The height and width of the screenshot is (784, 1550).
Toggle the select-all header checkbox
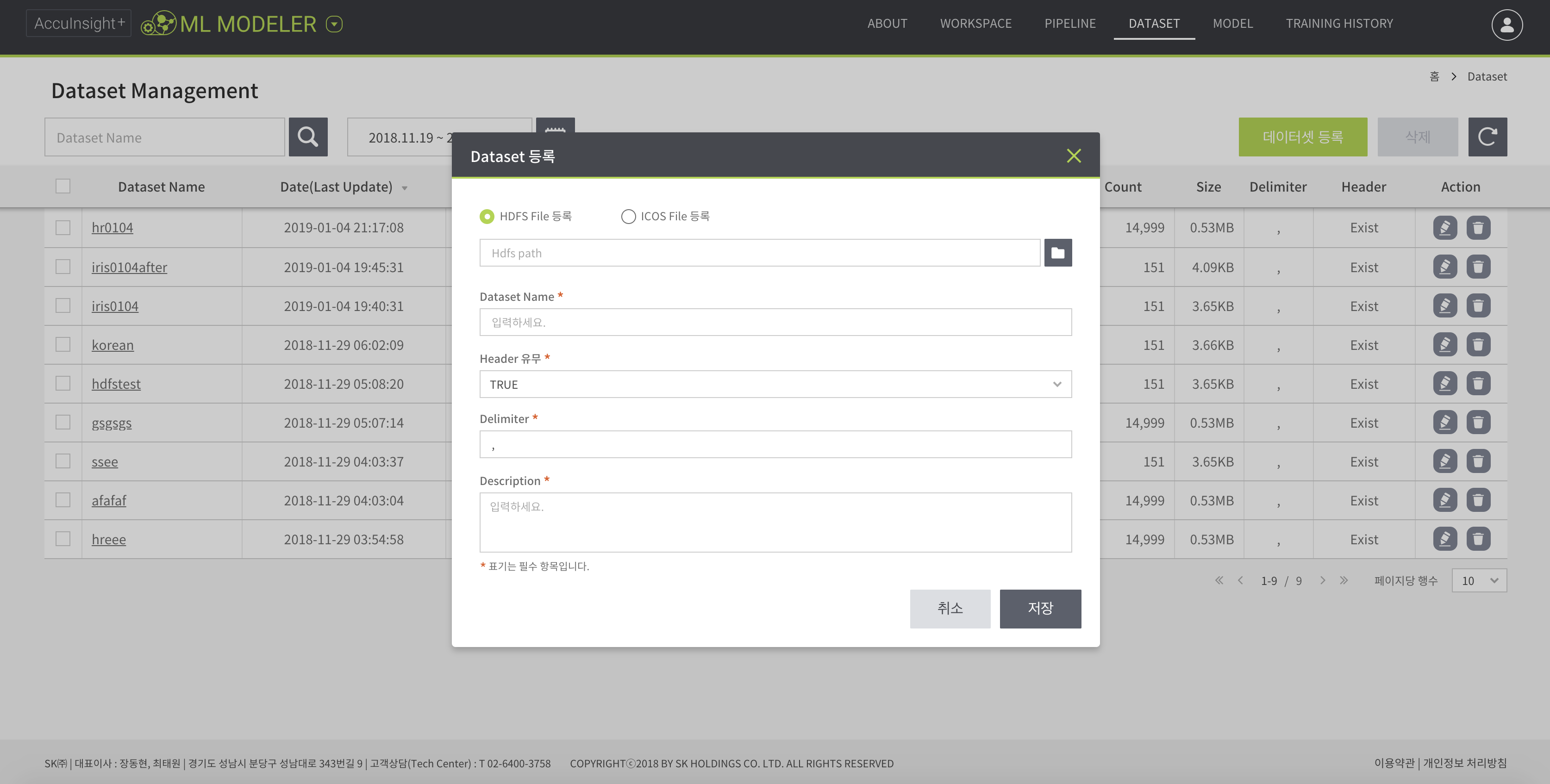pyautogui.click(x=62, y=186)
